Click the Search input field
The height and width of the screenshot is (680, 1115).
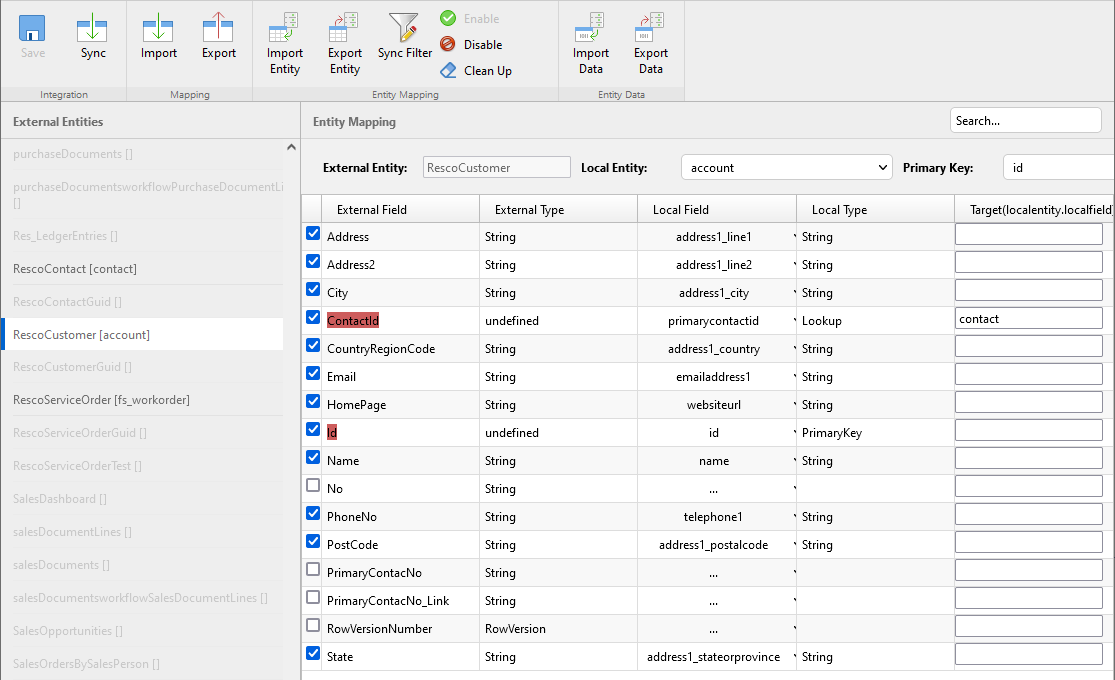(1025, 121)
